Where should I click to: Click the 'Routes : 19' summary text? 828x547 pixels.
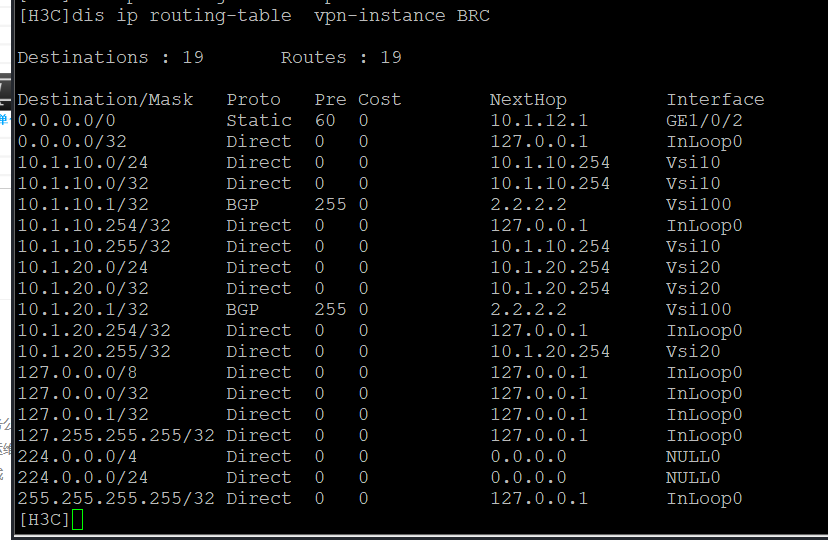coord(341,58)
